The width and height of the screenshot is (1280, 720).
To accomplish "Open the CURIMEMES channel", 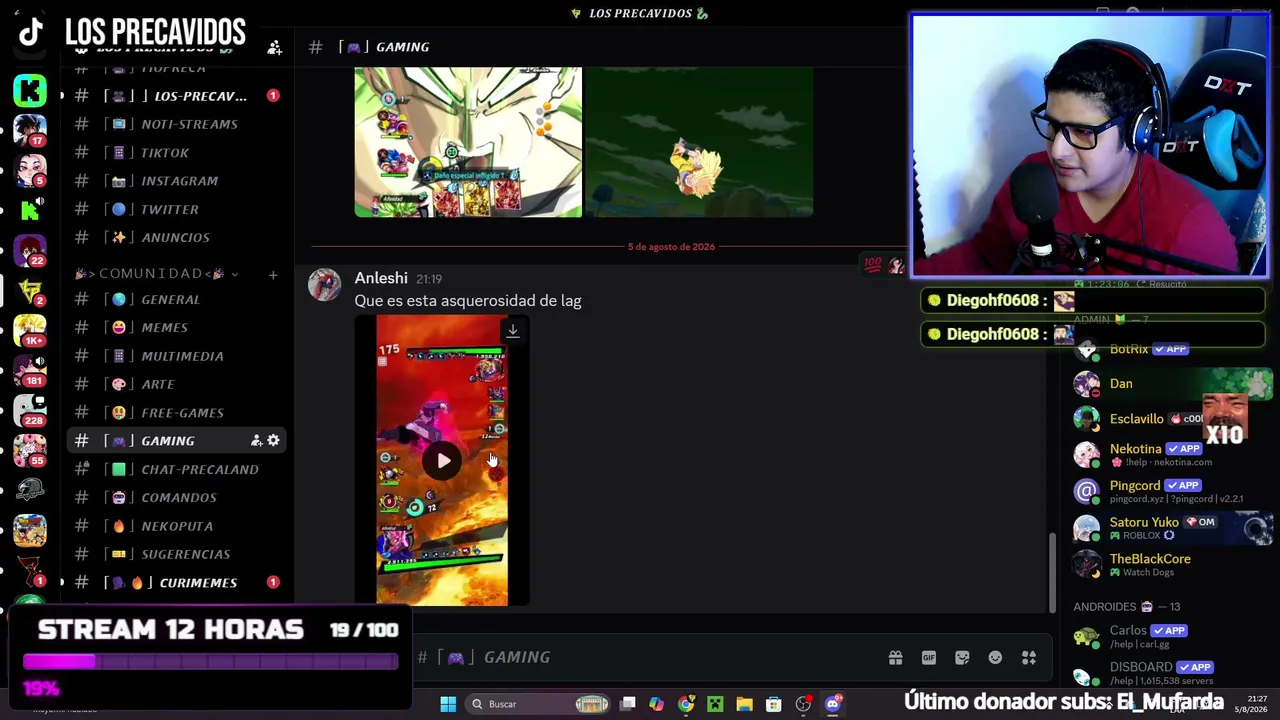I will click(176, 582).
